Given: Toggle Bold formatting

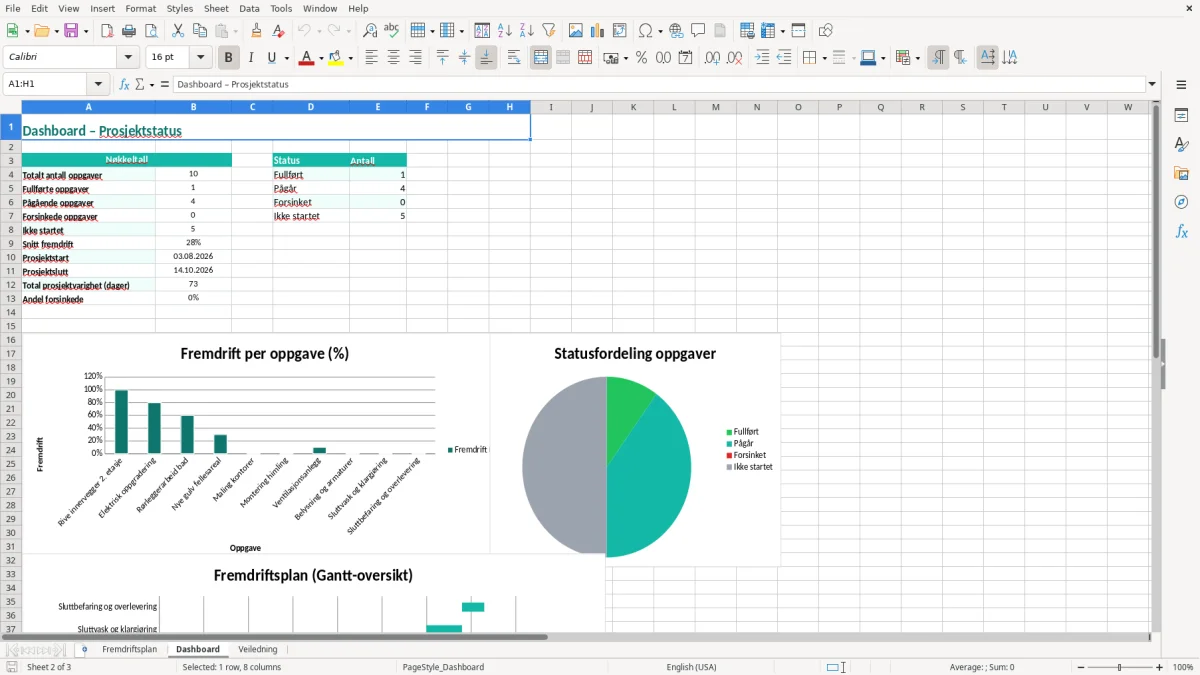Looking at the screenshot, I should tap(229, 58).
